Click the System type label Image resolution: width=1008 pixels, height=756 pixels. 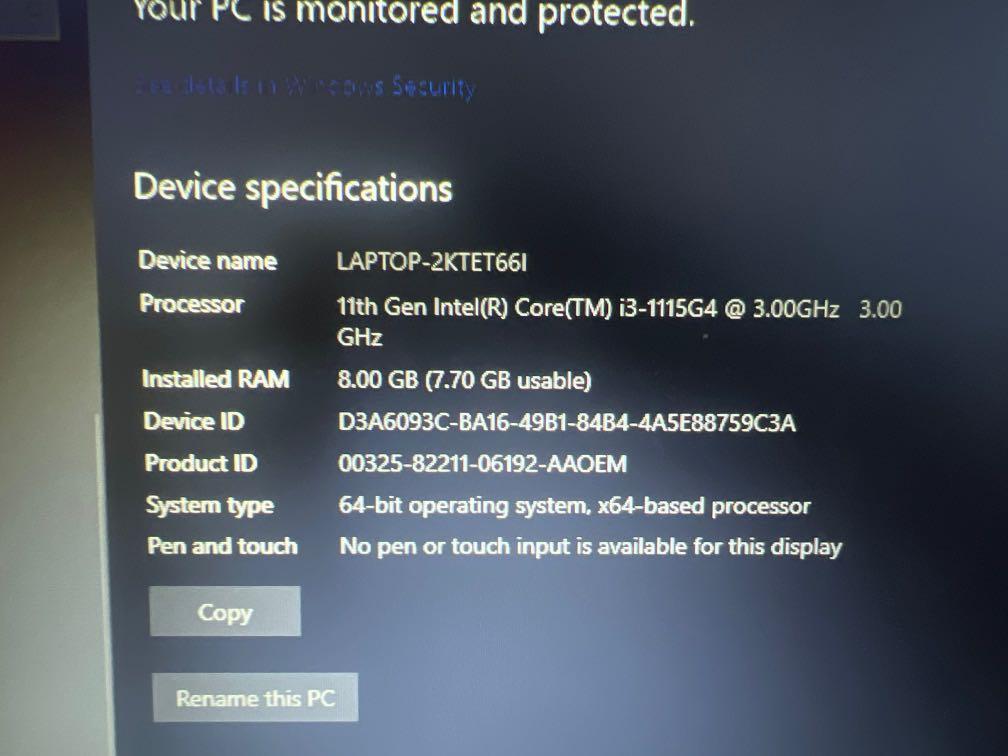[210, 505]
